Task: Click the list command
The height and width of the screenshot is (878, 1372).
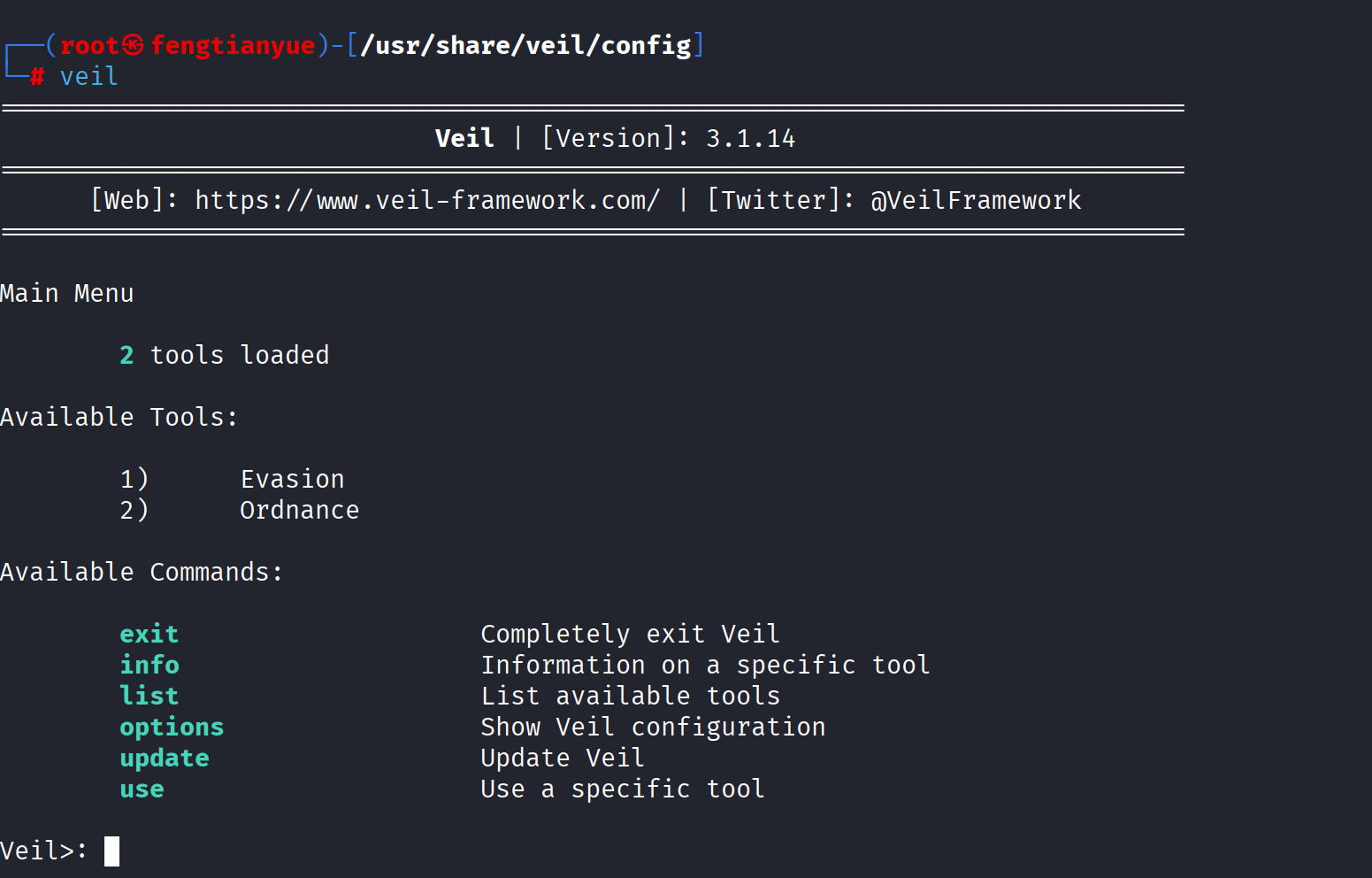Action: click(x=149, y=696)
